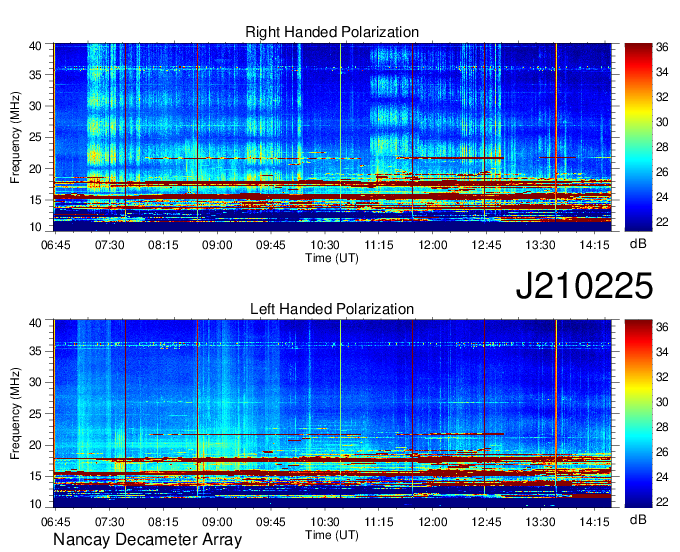Click the 13:30 time tick of Right Handed plot
This screenshot has height=552, width=680.
(x=540, y=245)
